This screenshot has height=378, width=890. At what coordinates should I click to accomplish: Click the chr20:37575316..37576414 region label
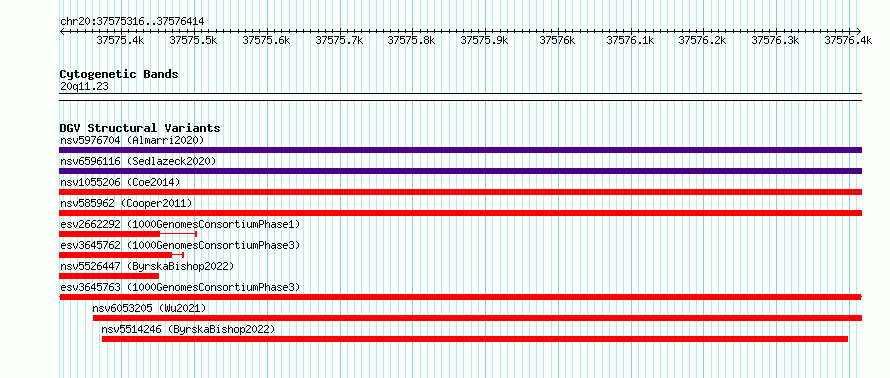click(132, 22)
